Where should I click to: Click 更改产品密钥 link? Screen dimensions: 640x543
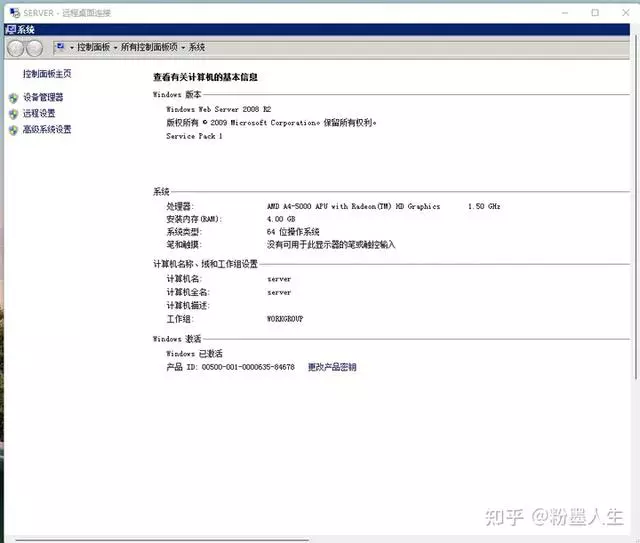pos(332,367)
